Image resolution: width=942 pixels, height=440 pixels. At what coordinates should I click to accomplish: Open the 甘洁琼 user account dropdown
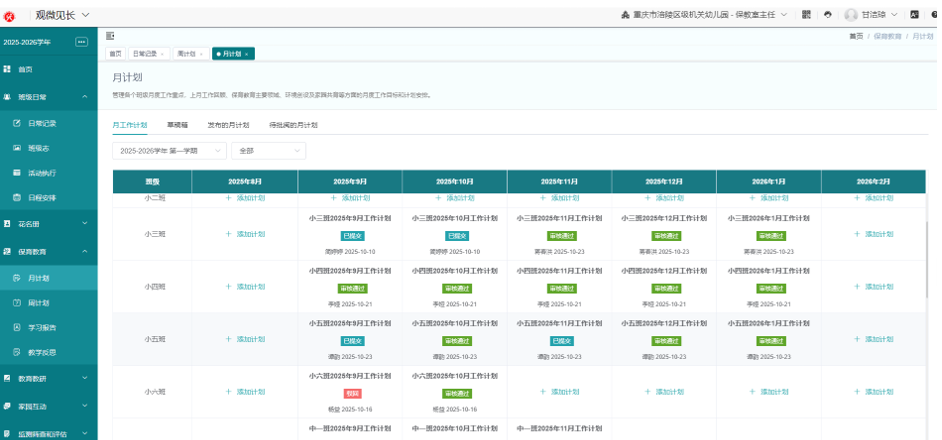click(872, 14)
